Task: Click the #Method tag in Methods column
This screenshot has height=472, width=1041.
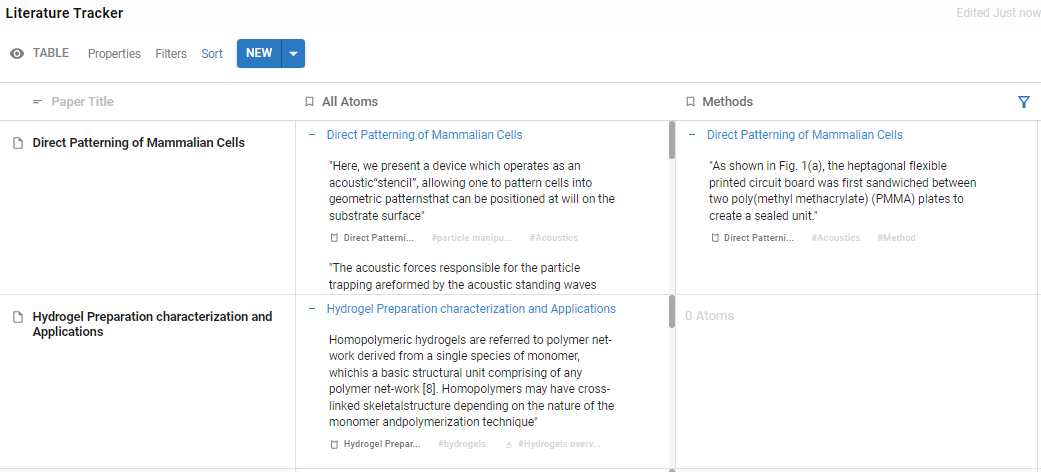Action: tap(896, 238)
